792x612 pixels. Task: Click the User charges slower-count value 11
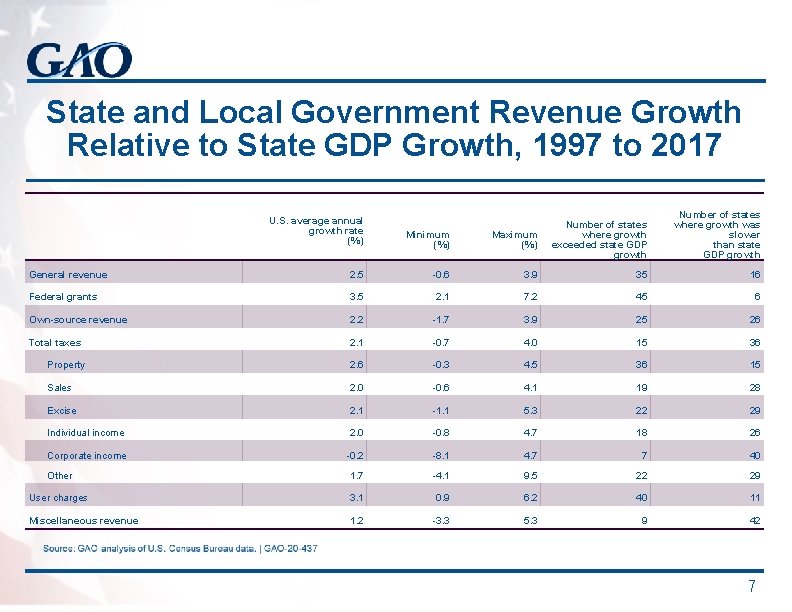coord(755,498)
